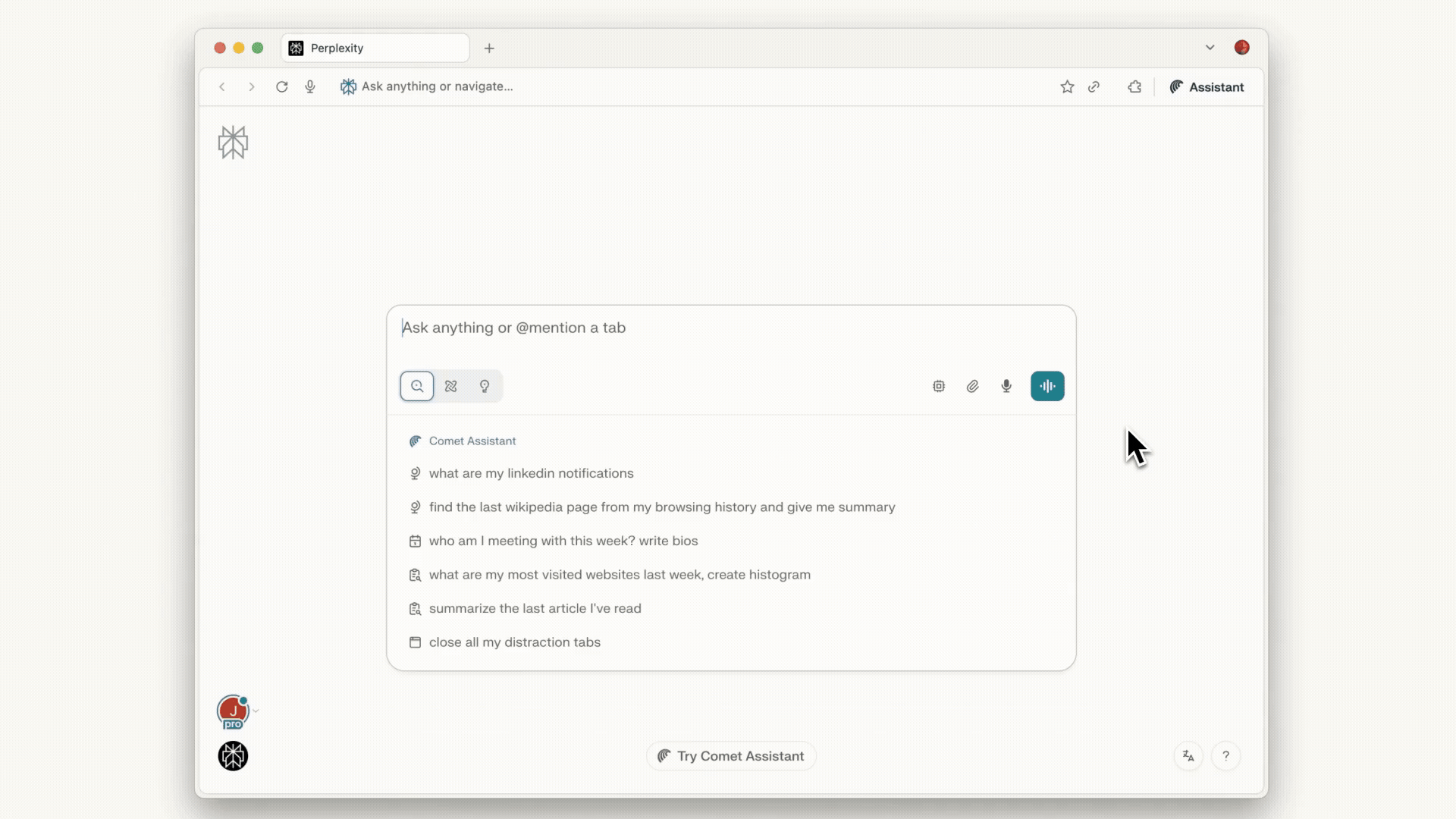Attach a file with paperclip icon
The width and height of the screenshot is (1456, 819).
(x=973, y=386)
